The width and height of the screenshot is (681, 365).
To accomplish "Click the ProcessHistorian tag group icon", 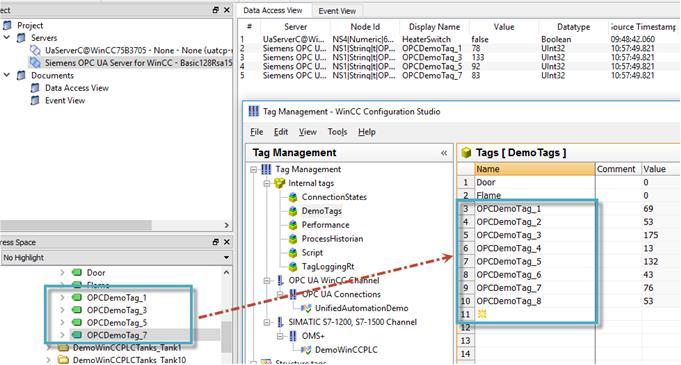I will pyautogui.click(x=293, y=239).
